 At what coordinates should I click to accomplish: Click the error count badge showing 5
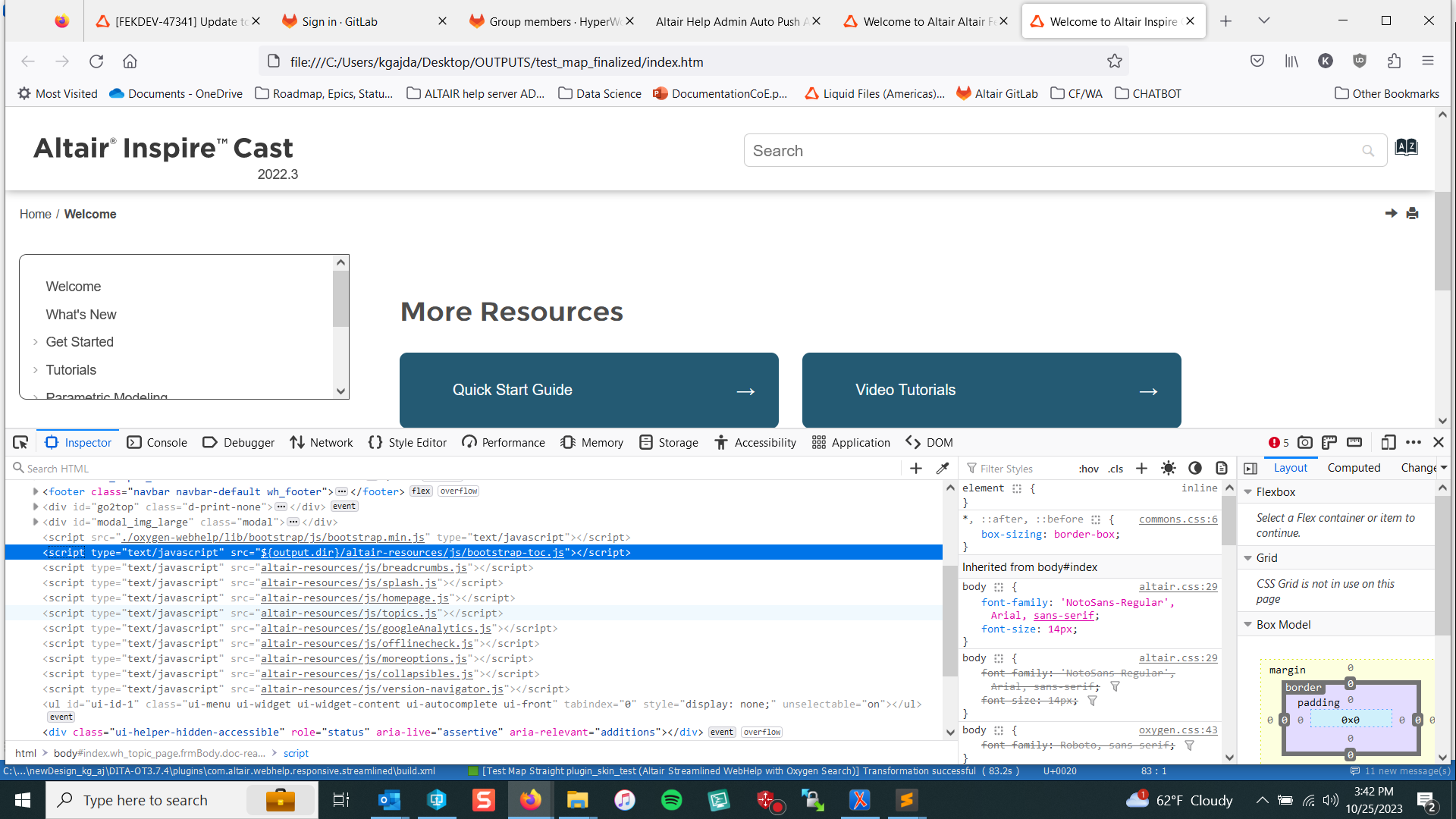pyautogui.click(x=1279, y=442)
